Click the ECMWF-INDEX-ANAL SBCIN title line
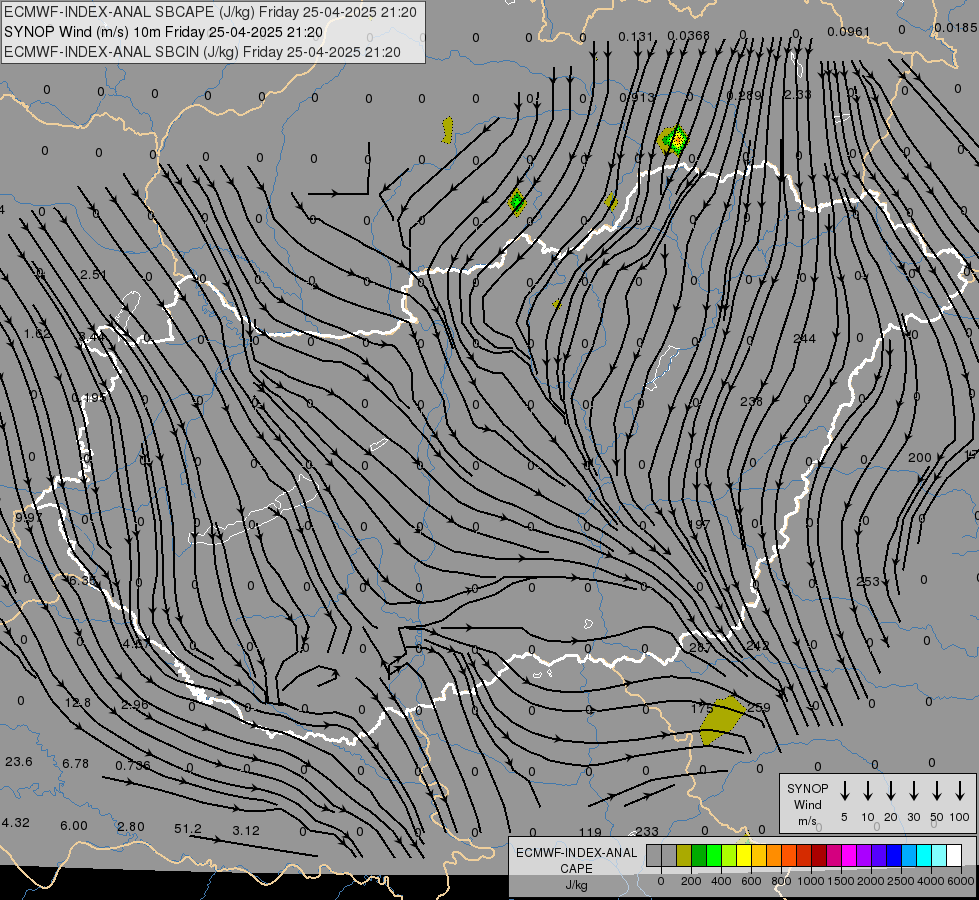The height and width of the screenshot is (900, 979). 202,52
